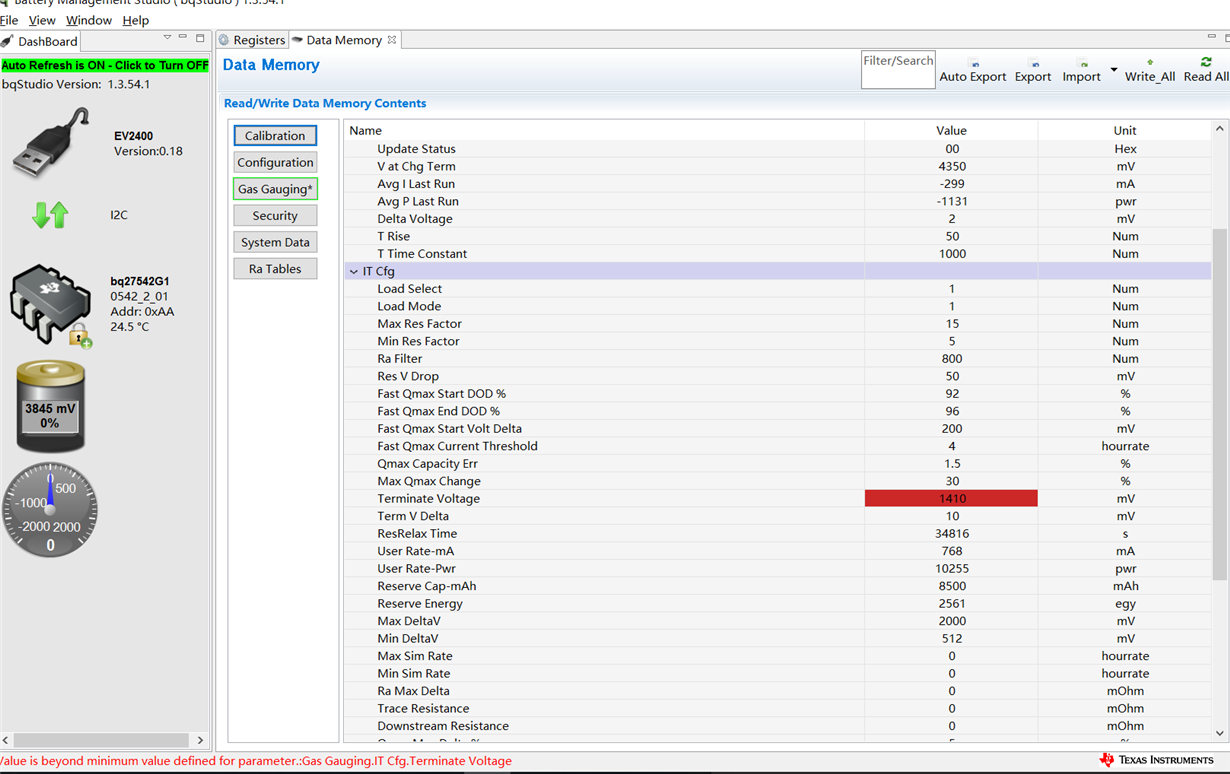
Task: Open the Gas Gauging category
Action: click(275, 189)
